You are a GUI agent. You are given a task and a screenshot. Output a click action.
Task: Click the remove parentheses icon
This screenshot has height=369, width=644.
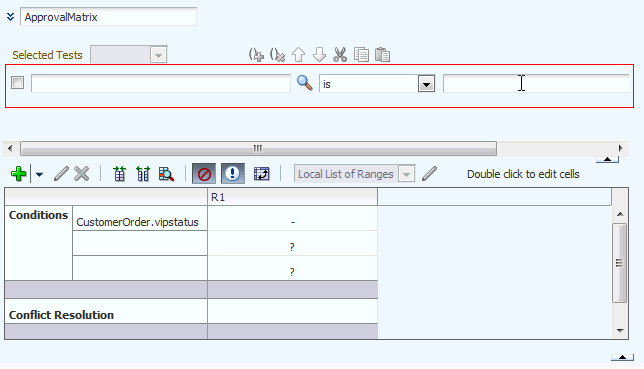277,55
